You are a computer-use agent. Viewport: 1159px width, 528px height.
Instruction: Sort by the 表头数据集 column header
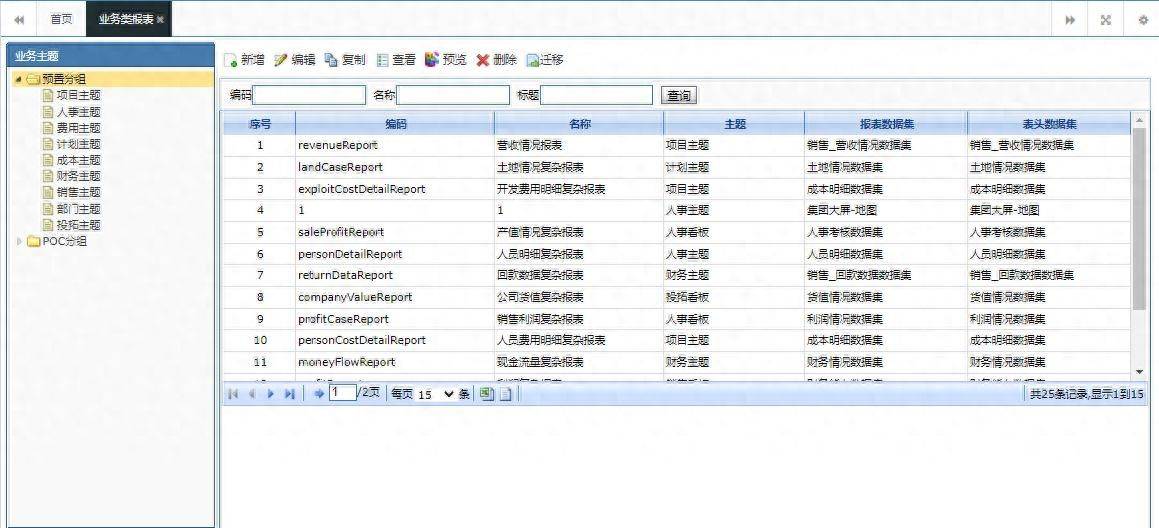point(1049,124)
